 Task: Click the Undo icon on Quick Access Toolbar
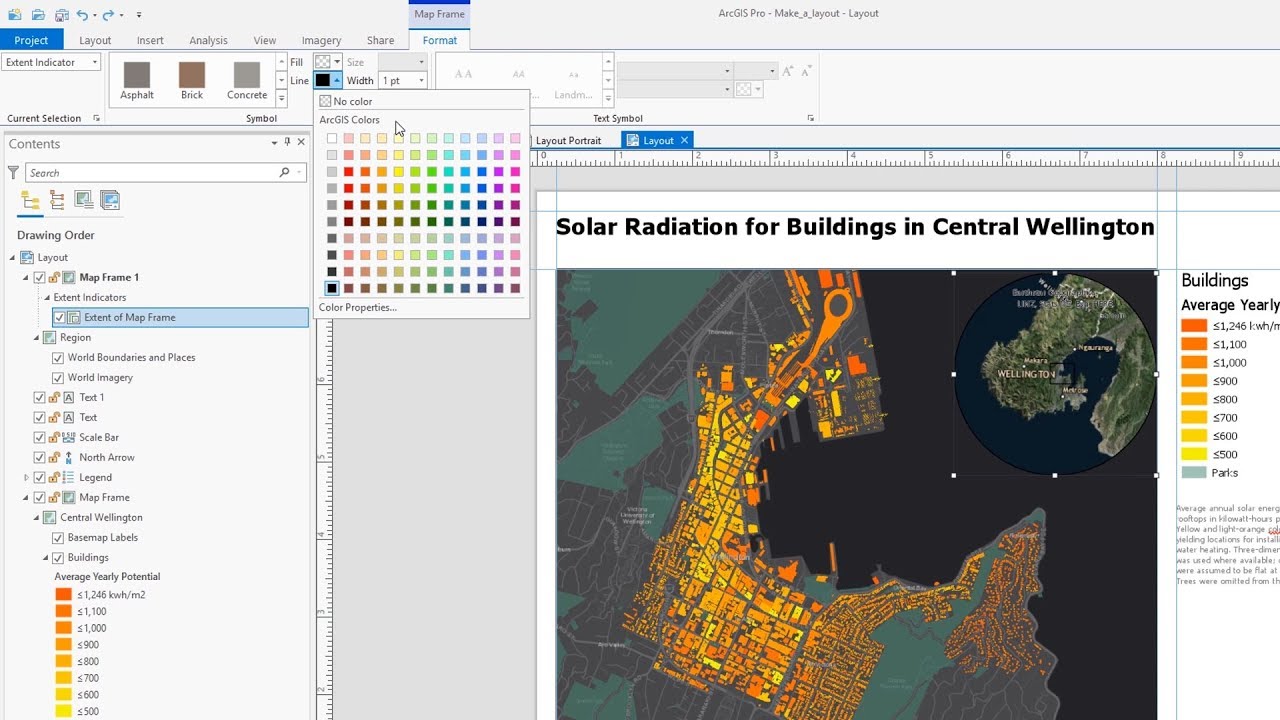(80, 14)
